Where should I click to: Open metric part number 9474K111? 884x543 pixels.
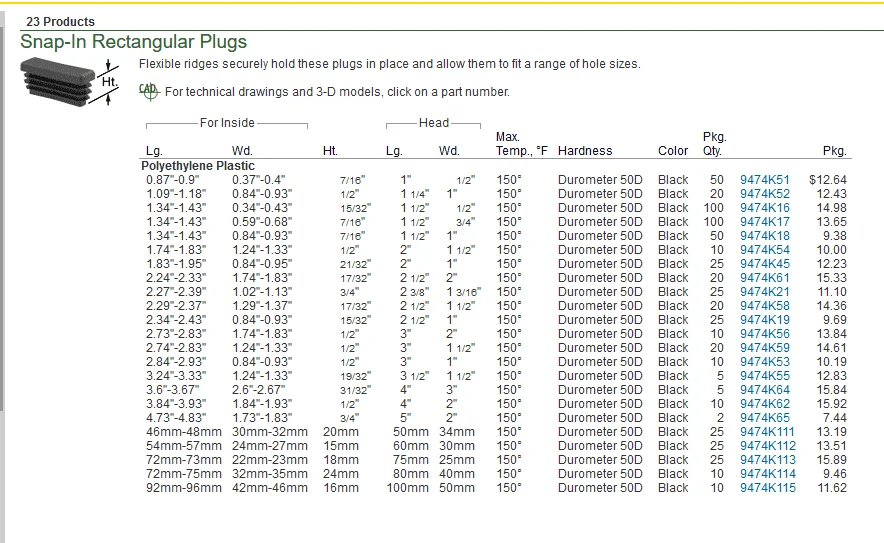click(767, 432)
